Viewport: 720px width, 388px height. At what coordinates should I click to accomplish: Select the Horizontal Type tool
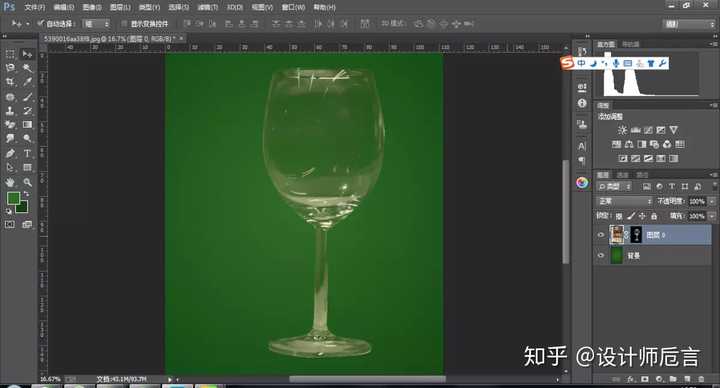click(28, 153)
